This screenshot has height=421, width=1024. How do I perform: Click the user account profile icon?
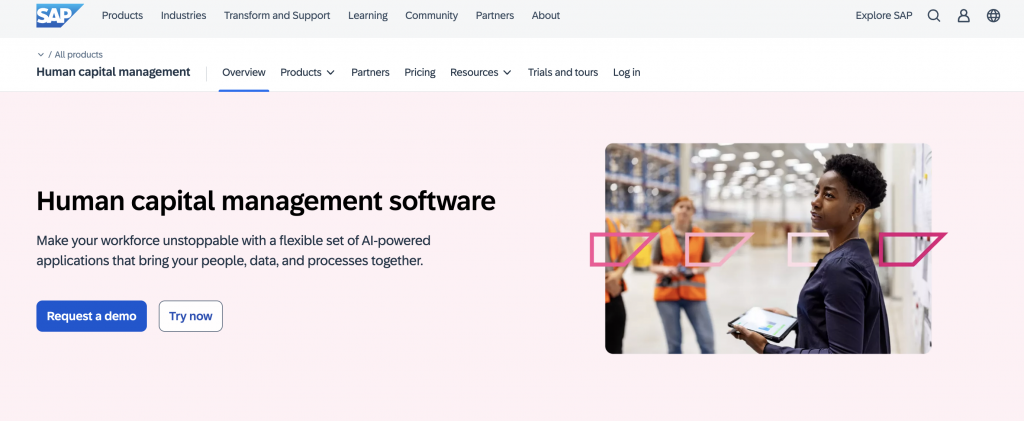tap(963, 16)
